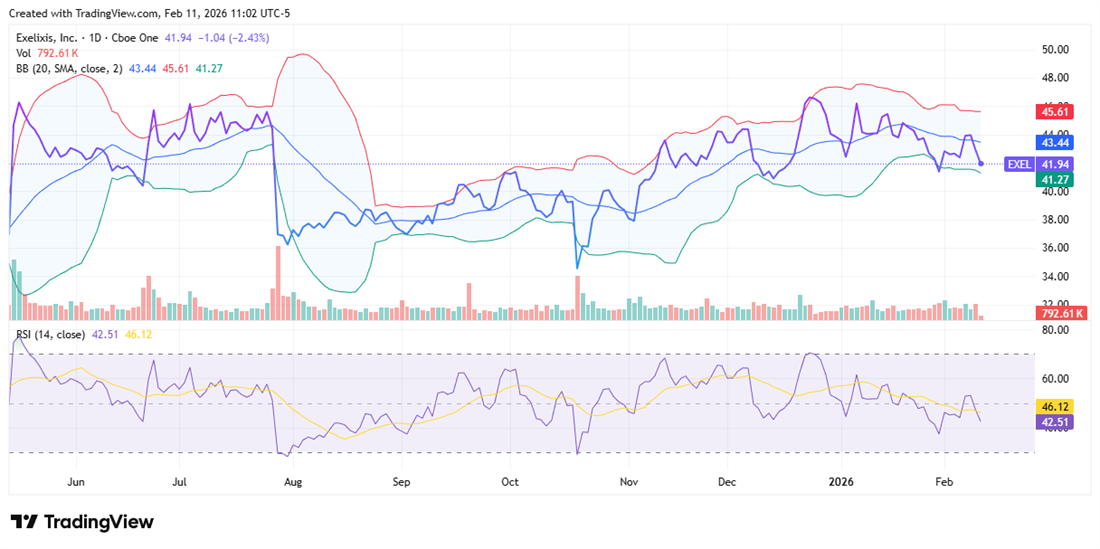The width and height of the screenshot is (1100, 549).
Task: Click the red 45.61 upper band price label
Action: coord(1056,112)
